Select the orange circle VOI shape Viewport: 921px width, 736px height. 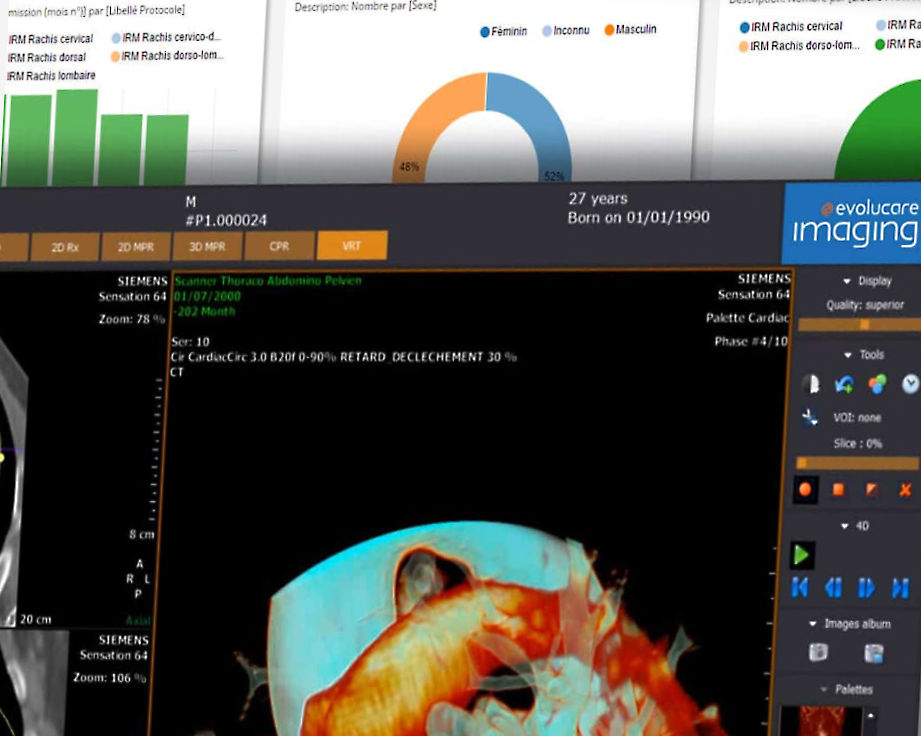point(805,489)
